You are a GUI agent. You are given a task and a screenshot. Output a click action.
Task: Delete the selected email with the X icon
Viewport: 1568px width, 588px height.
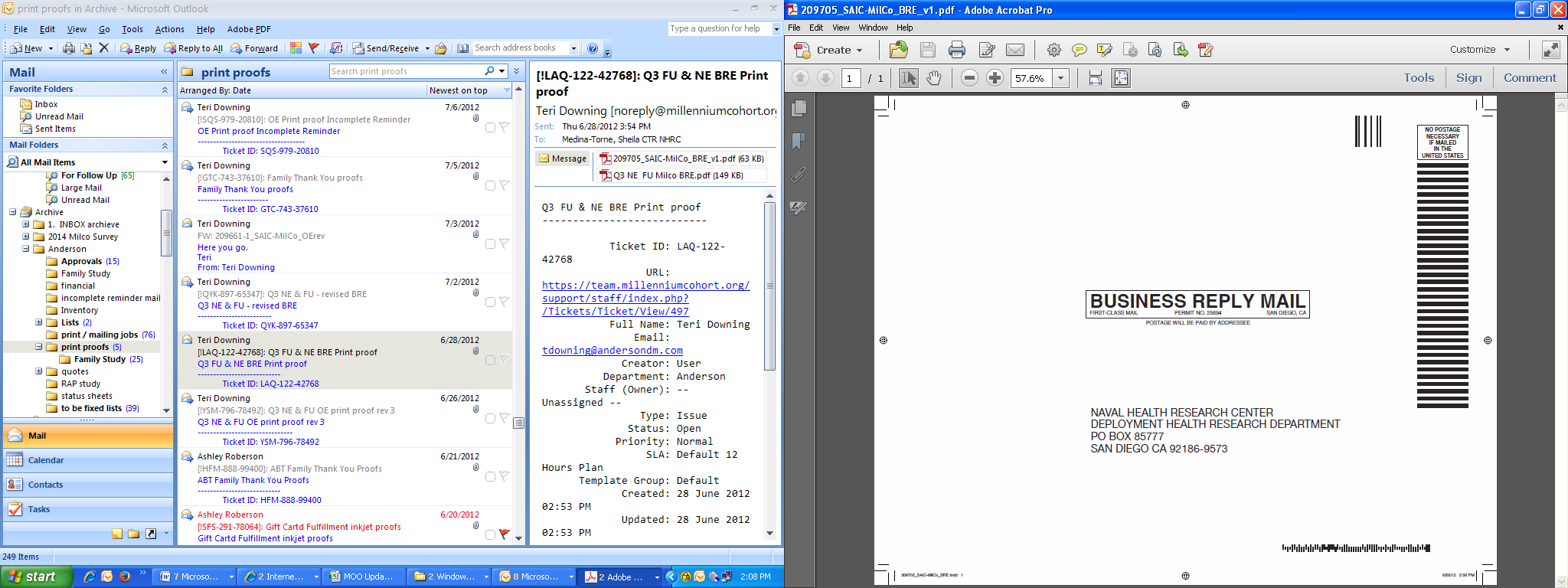[104, 48]
